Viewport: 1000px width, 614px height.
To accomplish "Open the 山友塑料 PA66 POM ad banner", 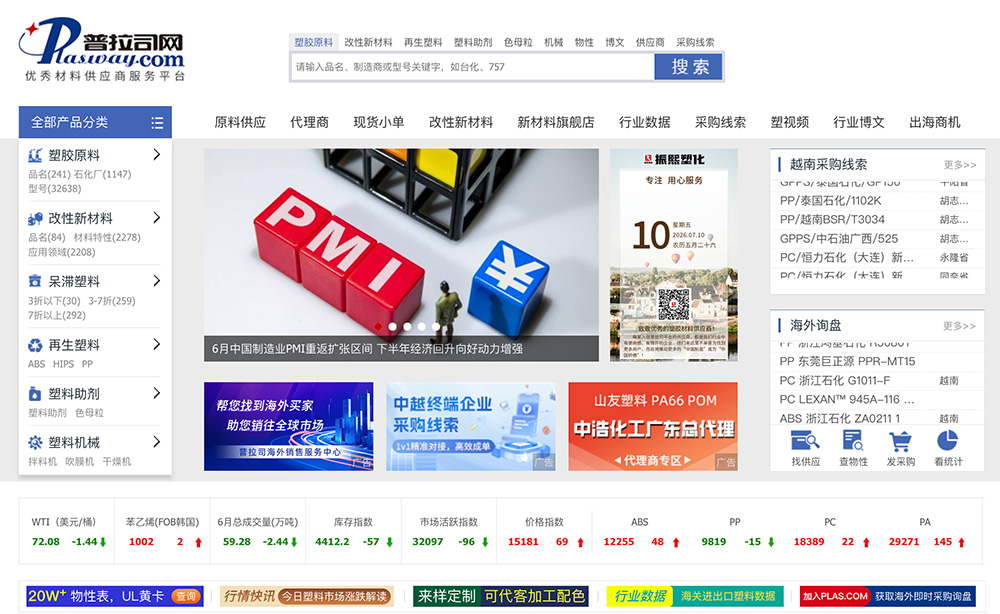I will pyautogui.click(x=653, y=427).
